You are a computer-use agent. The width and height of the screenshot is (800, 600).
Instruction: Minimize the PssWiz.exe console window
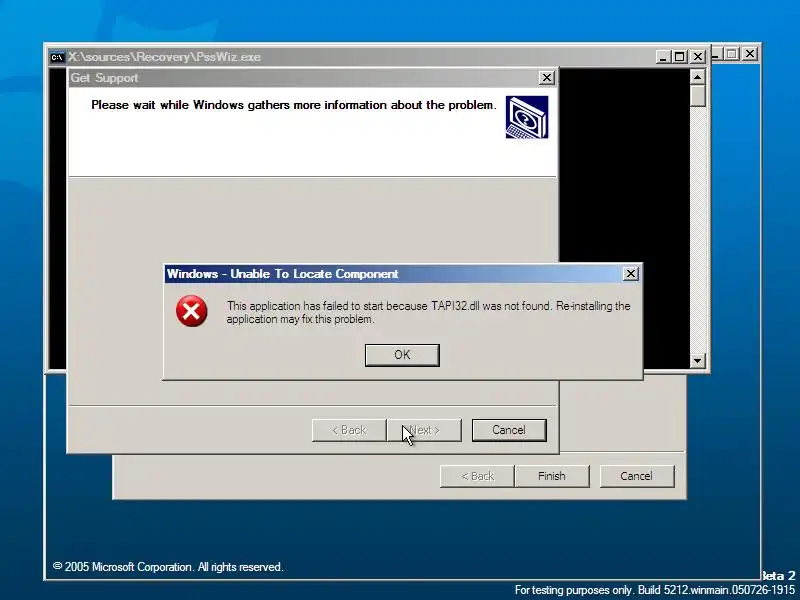(x=663, y=57)
